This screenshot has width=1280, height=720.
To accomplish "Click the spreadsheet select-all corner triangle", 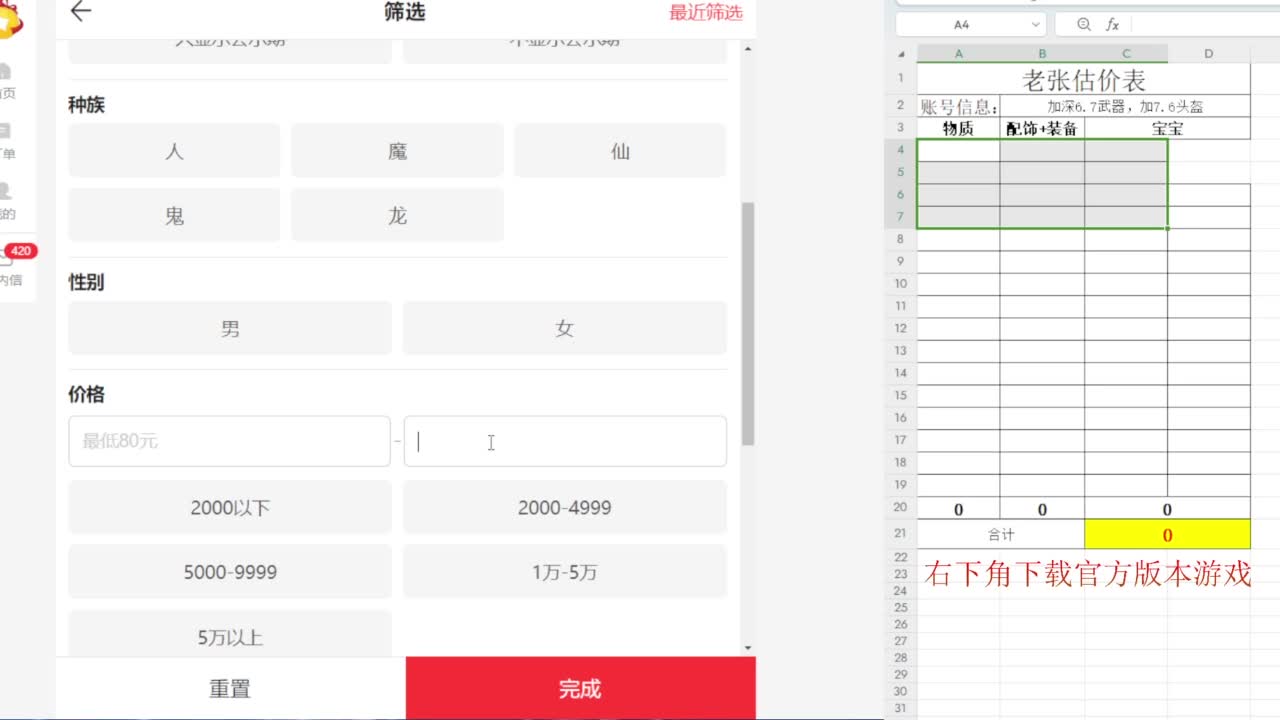I will (x=901, y=54).
